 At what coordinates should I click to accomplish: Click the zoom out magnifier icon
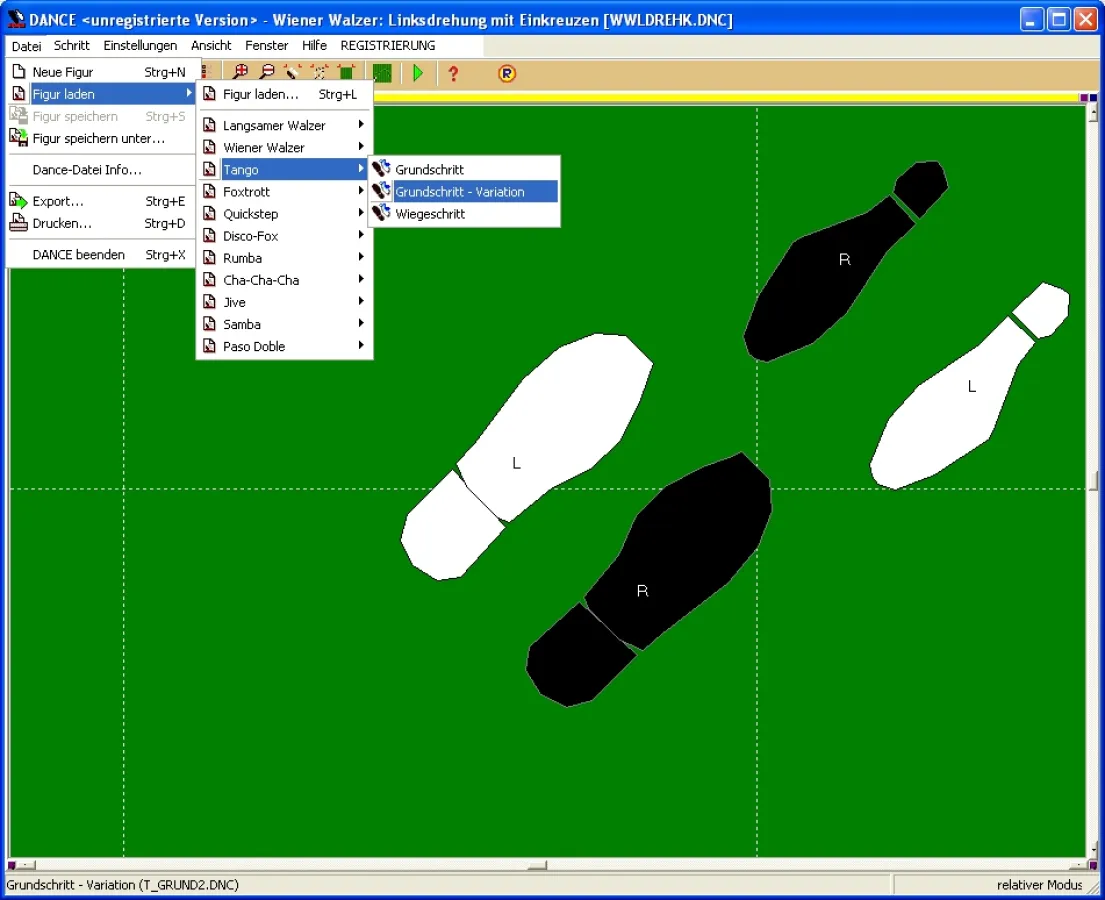point(266,72)
